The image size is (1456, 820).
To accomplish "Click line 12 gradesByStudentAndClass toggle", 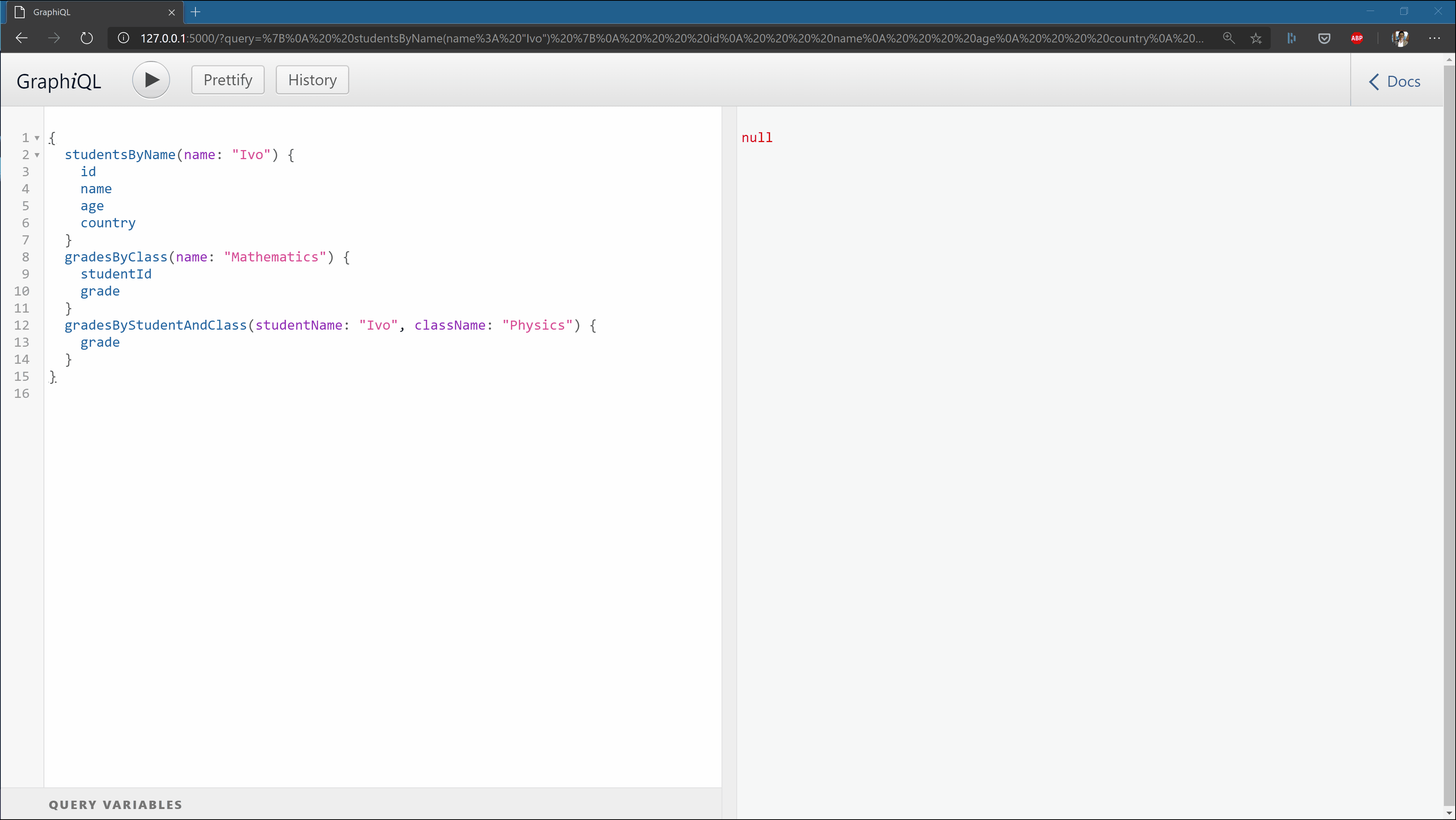I will click(38, 325).
